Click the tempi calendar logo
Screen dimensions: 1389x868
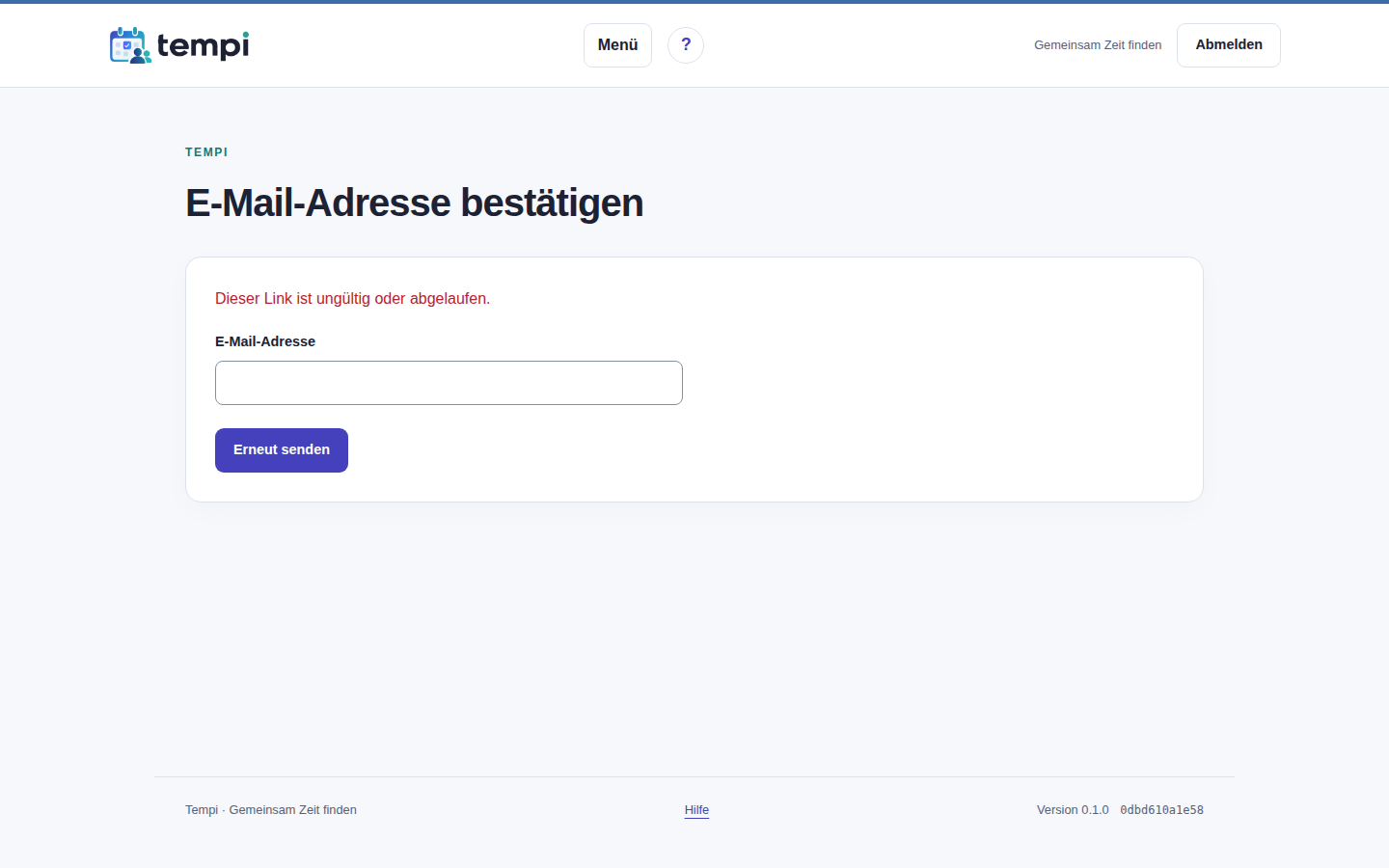pyautogui.click(x=179, y=45)
